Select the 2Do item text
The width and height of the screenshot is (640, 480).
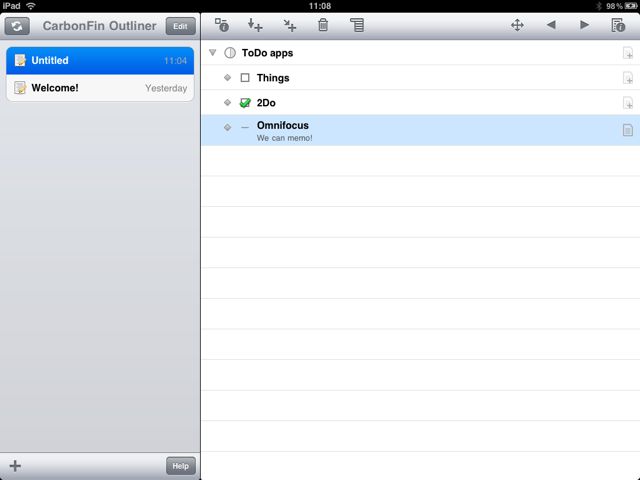266,103
